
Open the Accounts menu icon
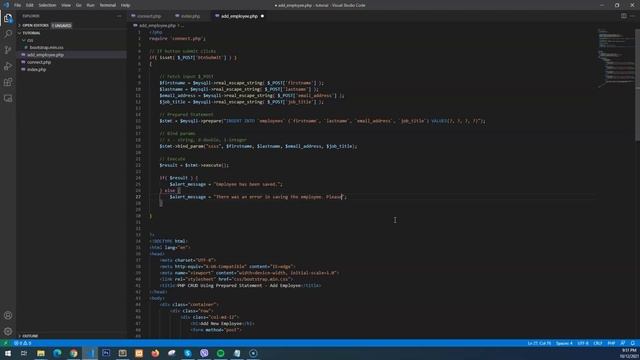point(8,316)
